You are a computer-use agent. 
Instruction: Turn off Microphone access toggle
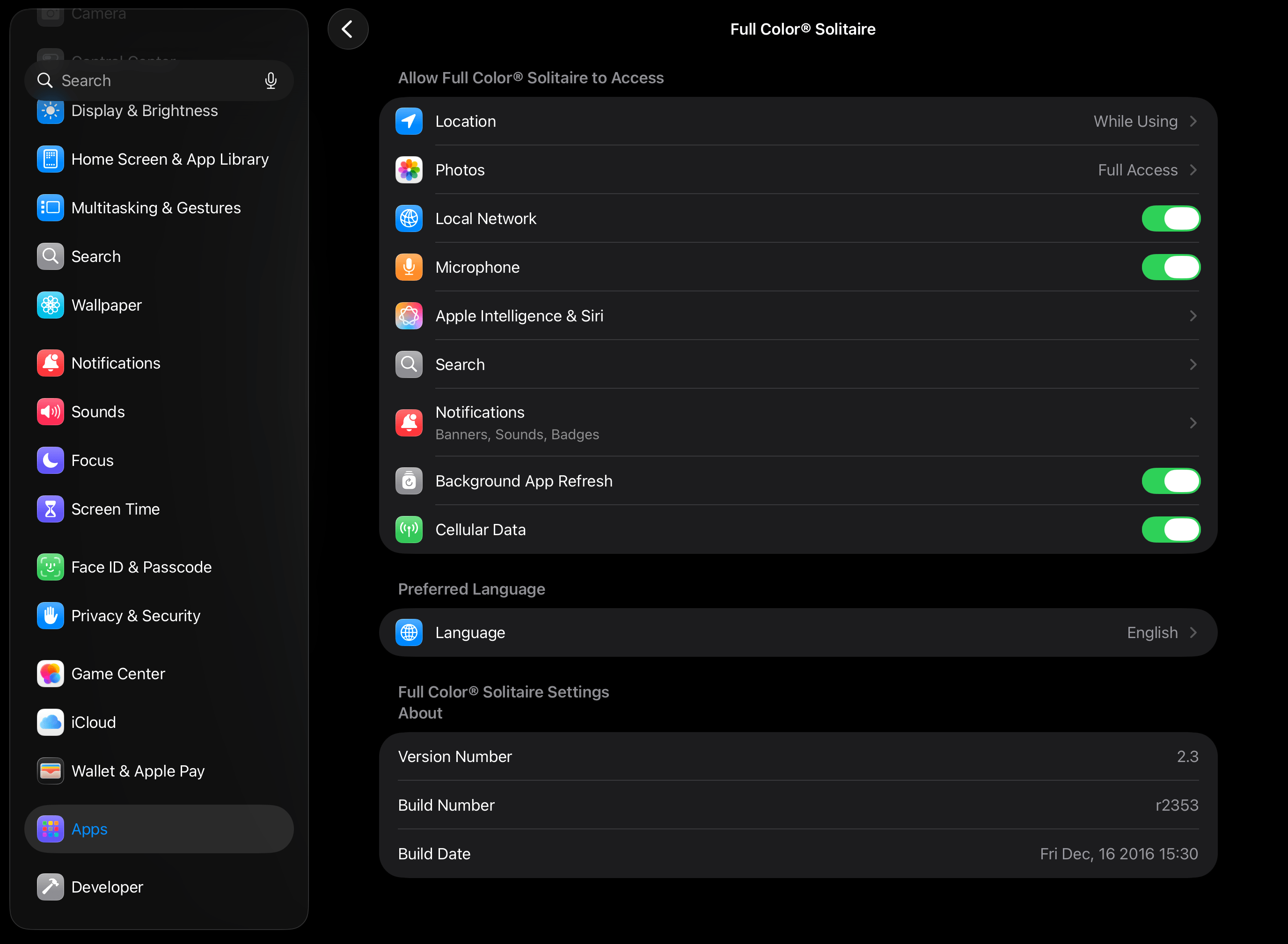(x=1171, y=268)
